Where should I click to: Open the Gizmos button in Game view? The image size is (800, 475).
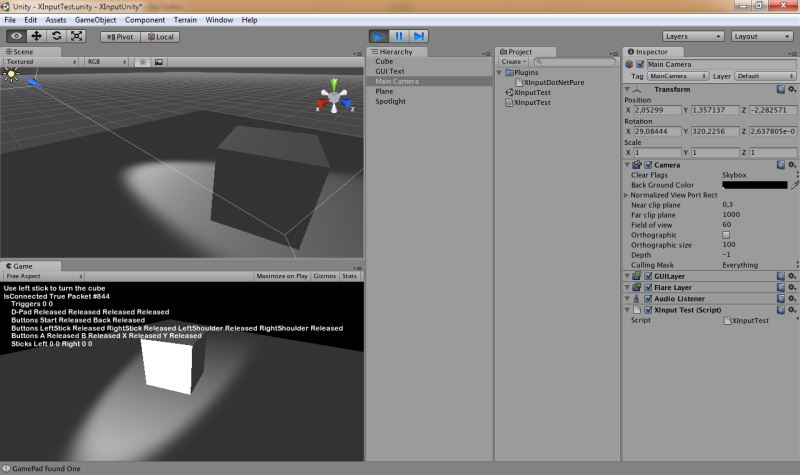324,276
